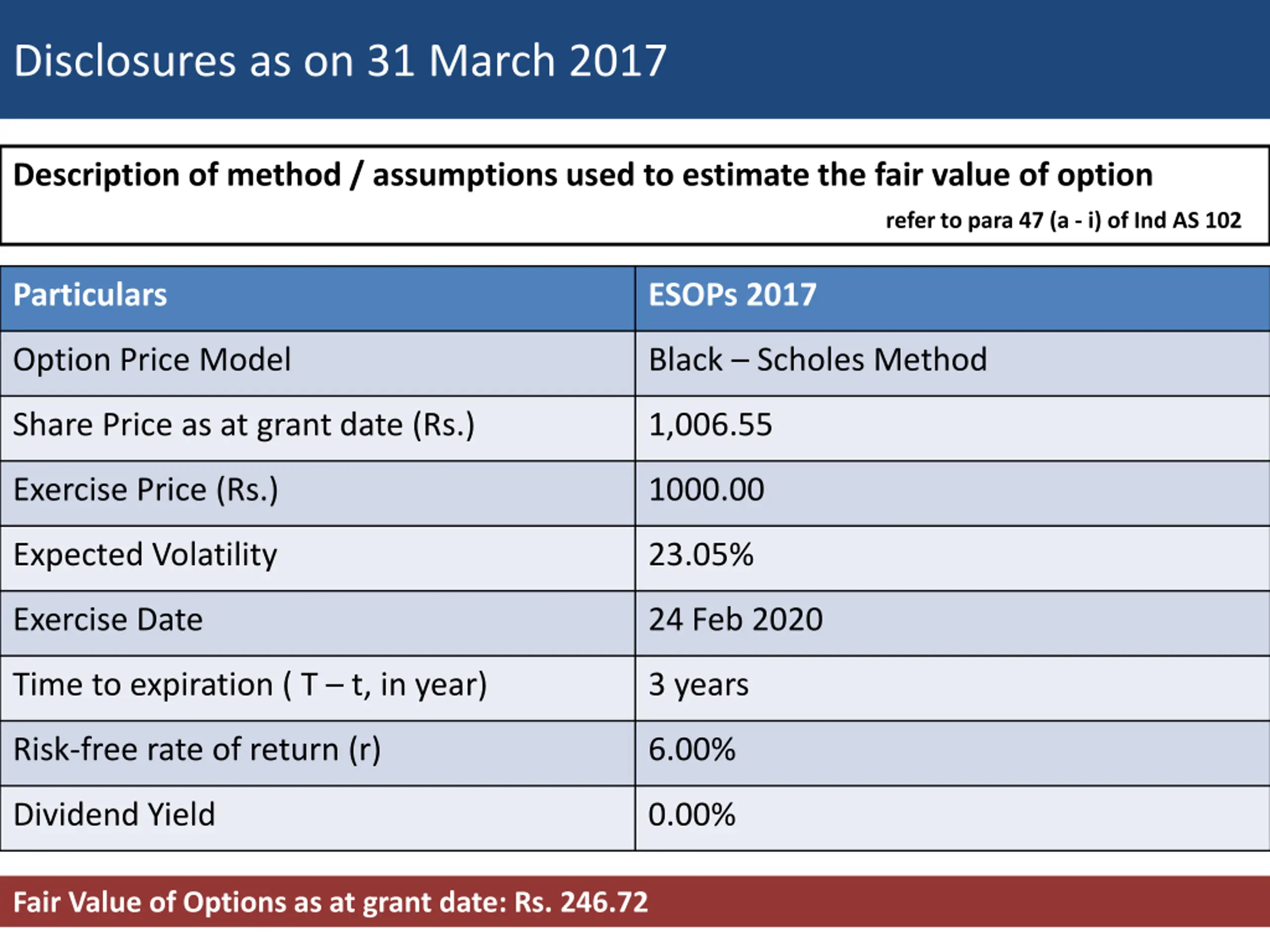Click the dividend yield value 0.00%

coord(692,814)
